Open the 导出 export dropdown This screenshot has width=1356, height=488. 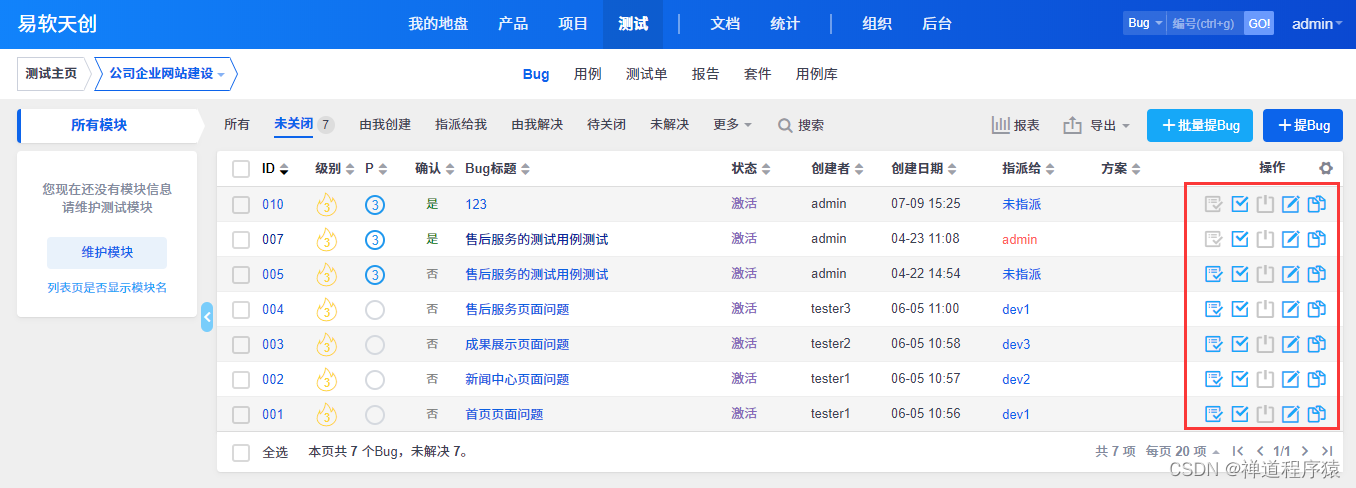click(1097, 126)
